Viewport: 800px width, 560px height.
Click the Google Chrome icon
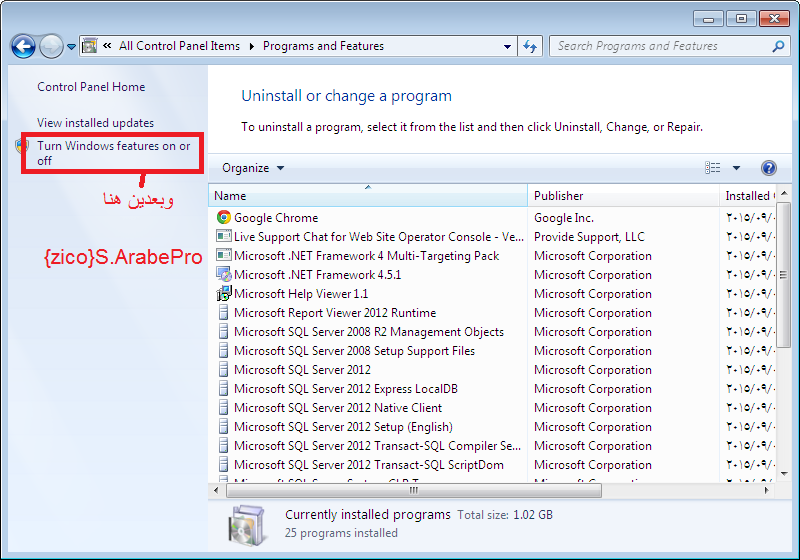click(223, 217)
